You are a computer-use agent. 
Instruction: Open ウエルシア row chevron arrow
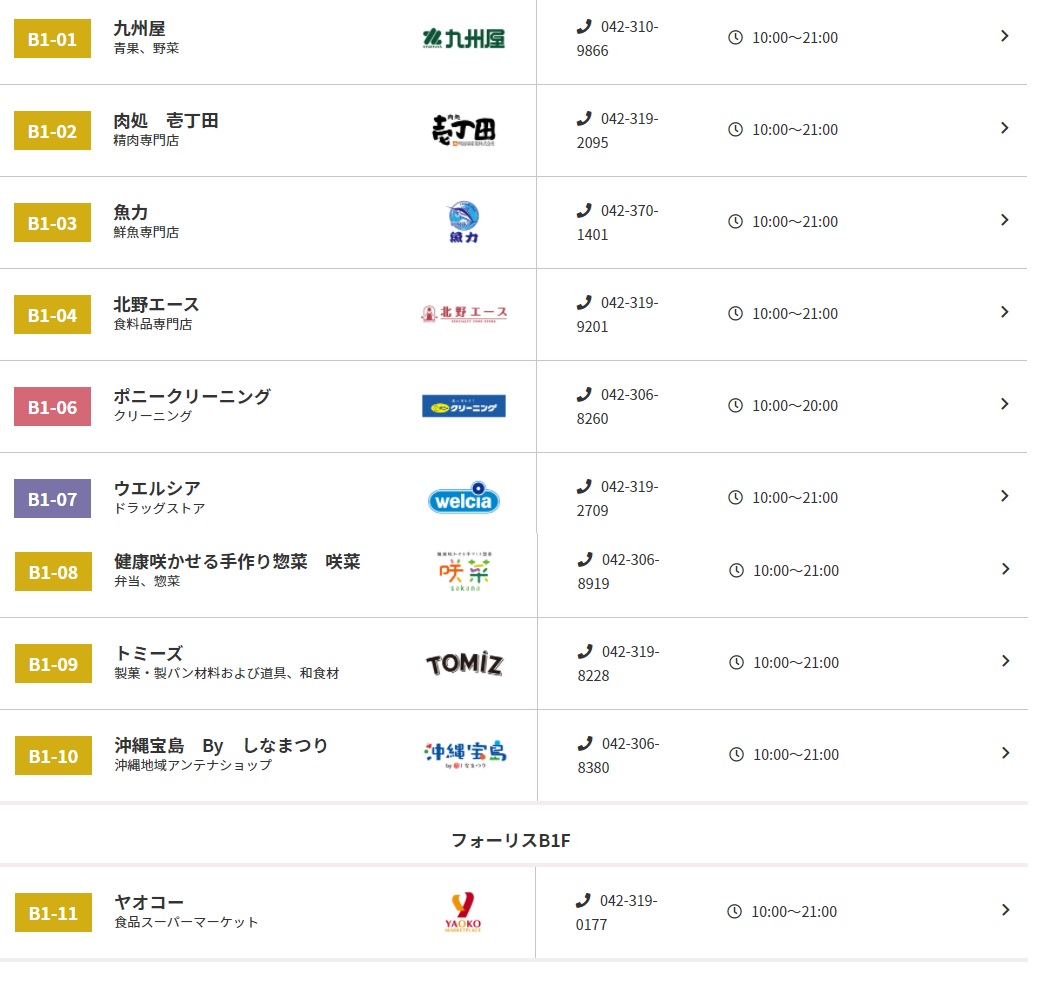point(1005,496)
